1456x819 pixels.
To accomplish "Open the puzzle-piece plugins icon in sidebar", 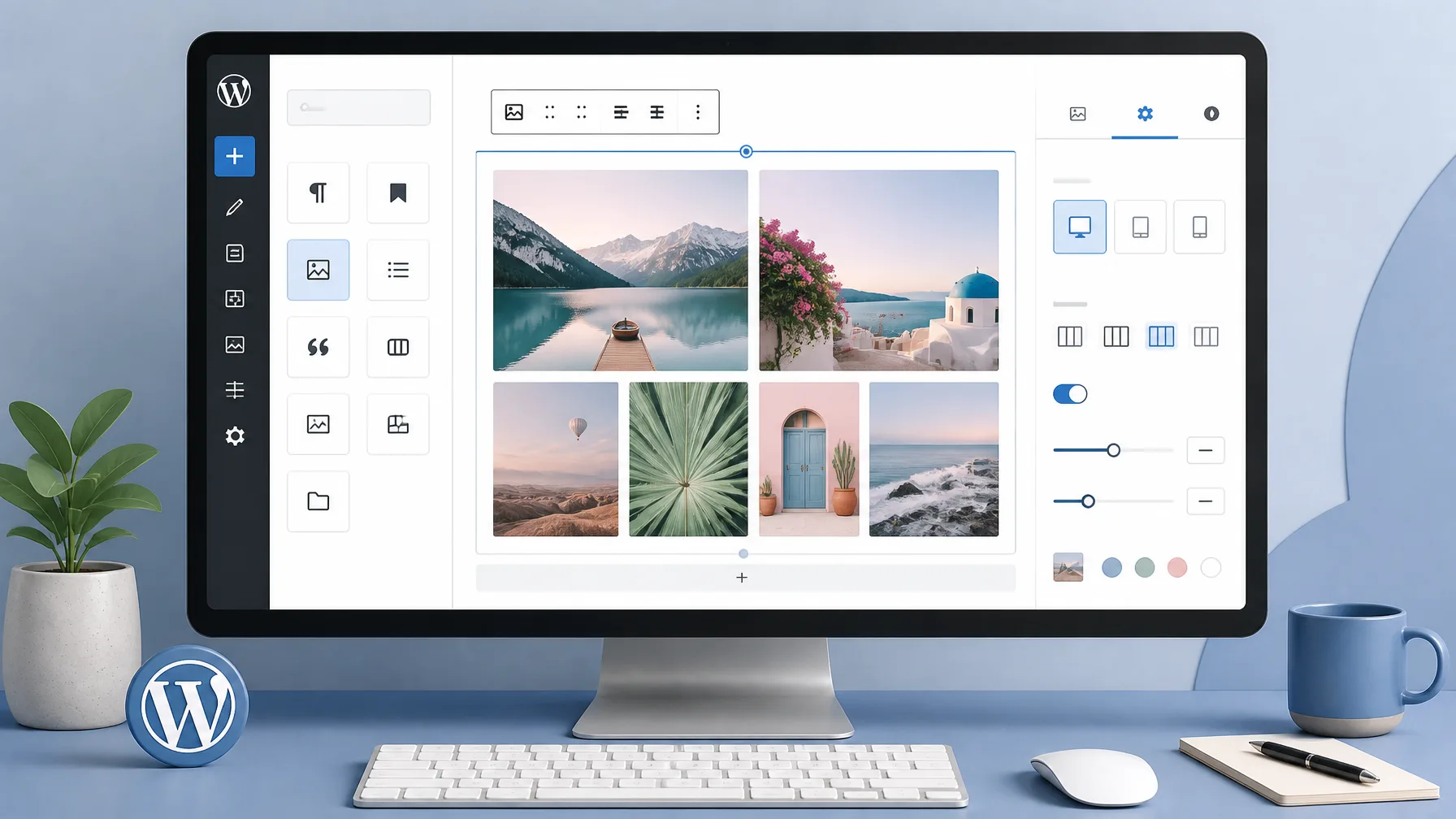I will (235, 299).
